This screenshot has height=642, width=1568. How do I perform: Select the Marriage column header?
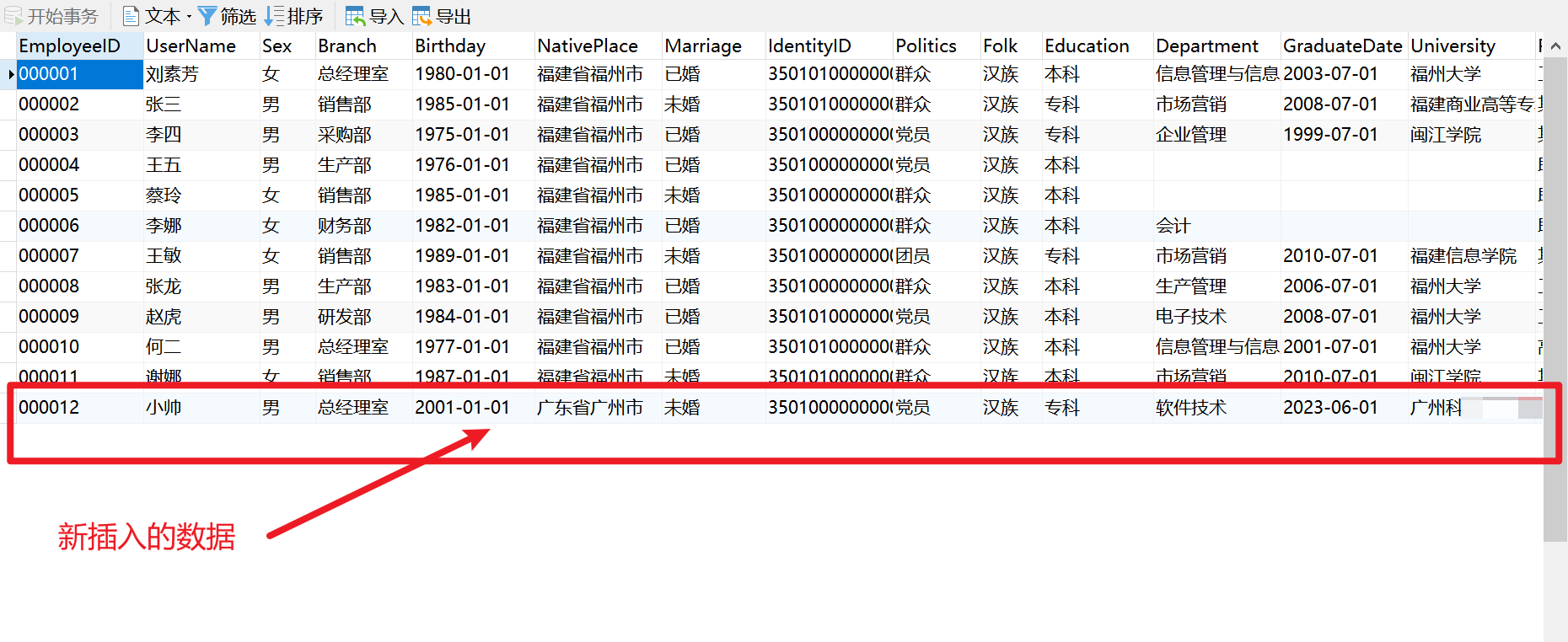(714, 45)
